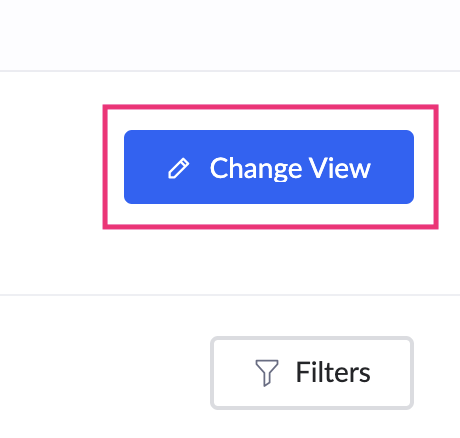Image resolution: width=460 pixels, height=438 pixels.
Task: Click the gray-bordered button with the funnel icon
Action: (x=312, y=373)
